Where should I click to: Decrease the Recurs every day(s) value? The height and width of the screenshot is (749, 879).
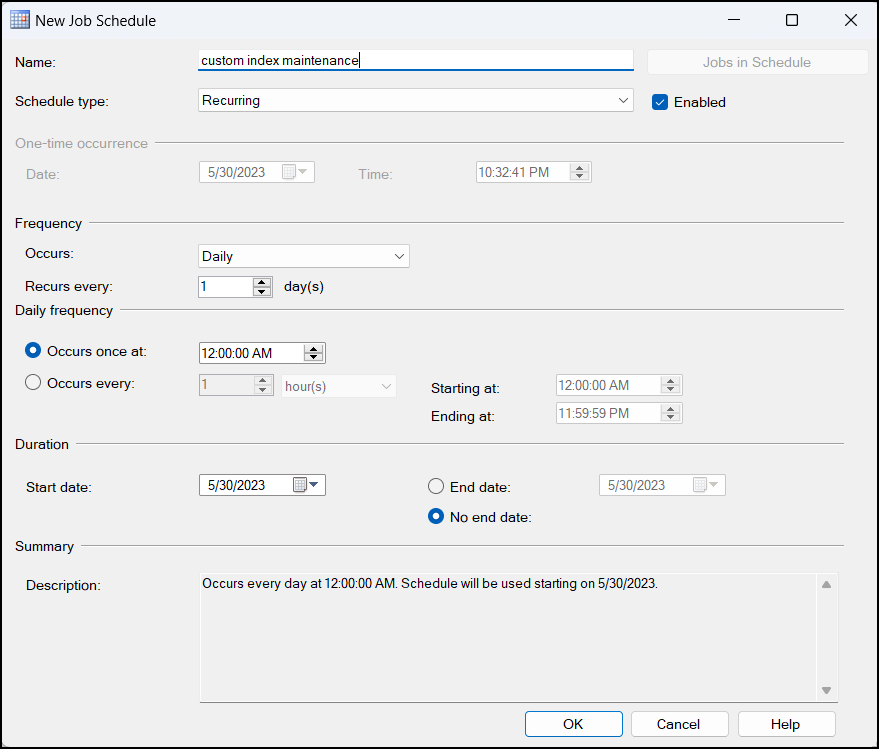click(x=262, y=291)
